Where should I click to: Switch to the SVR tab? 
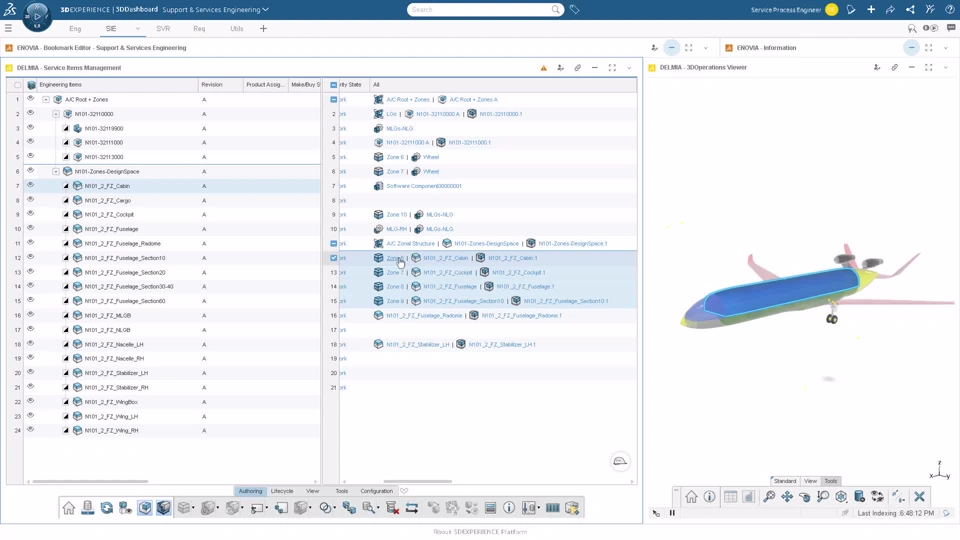(x=163, y=29)
